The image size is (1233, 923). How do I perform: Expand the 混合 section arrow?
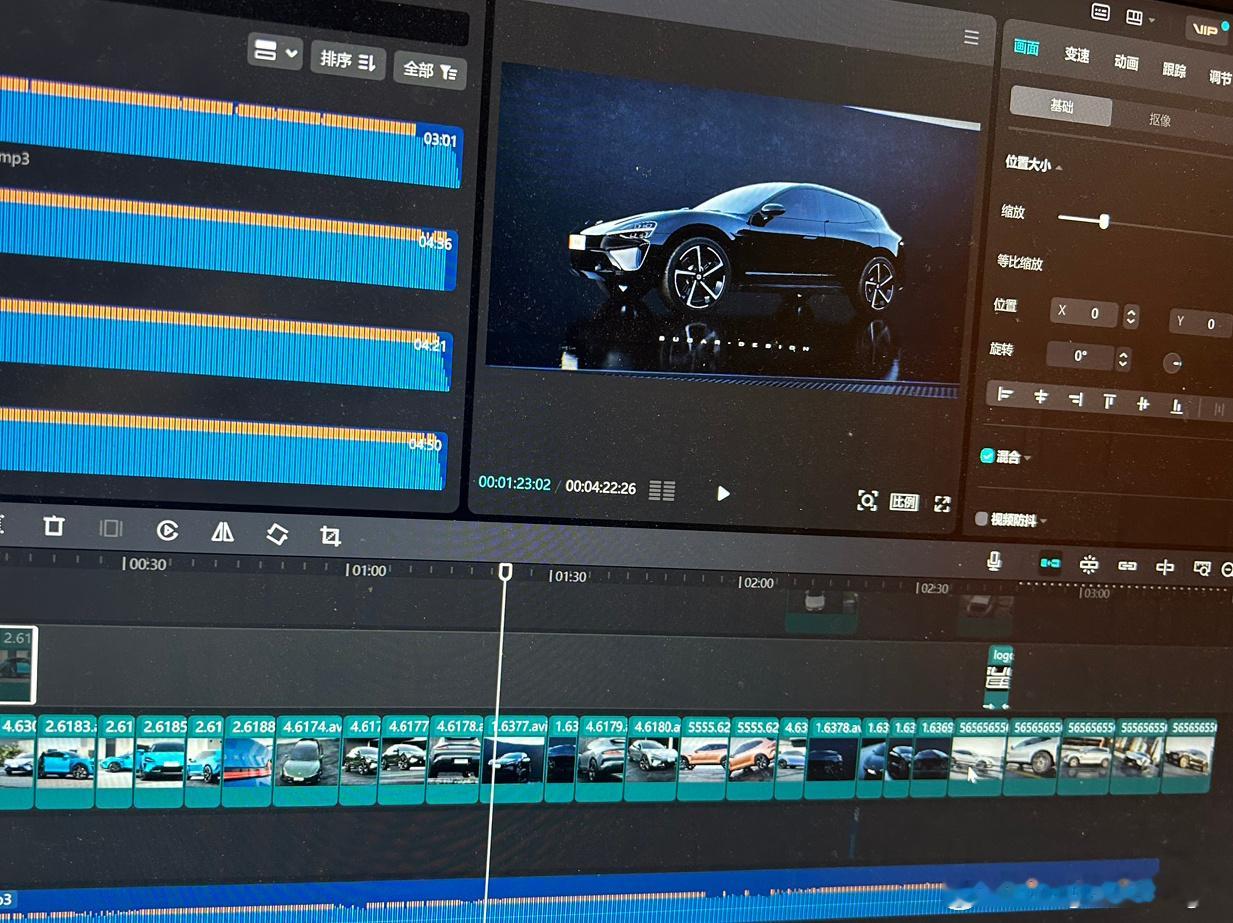point(1028,458)
